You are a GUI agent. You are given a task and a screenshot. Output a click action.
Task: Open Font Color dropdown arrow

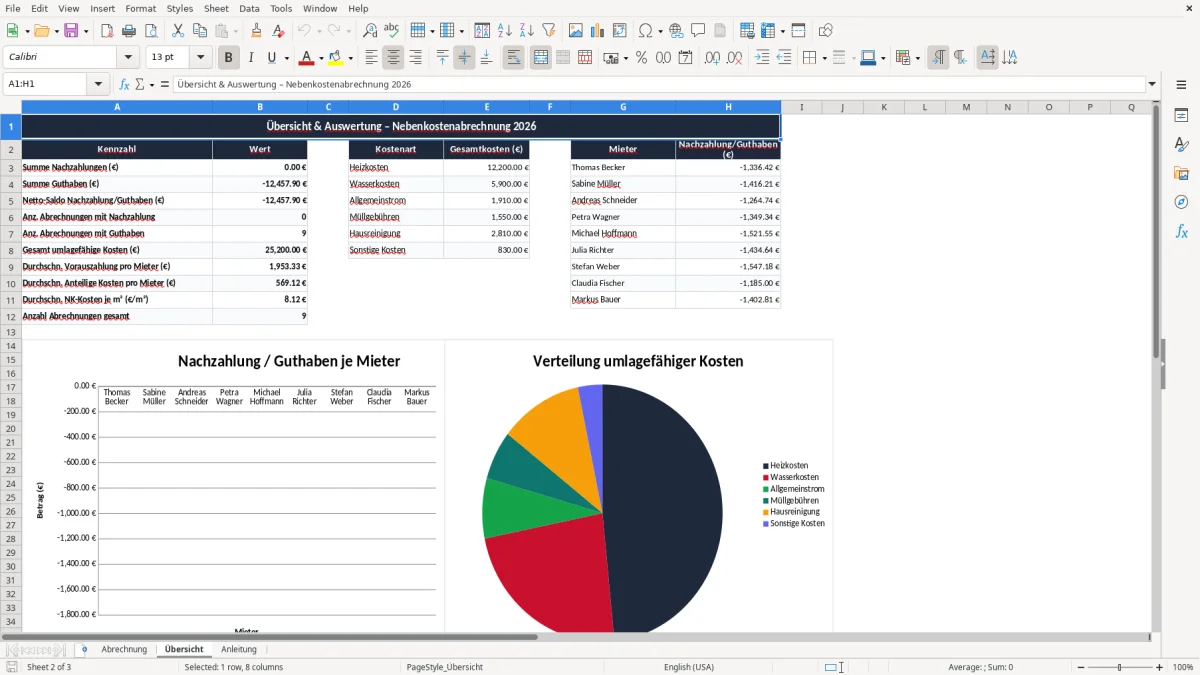click(x=320, y=58)
